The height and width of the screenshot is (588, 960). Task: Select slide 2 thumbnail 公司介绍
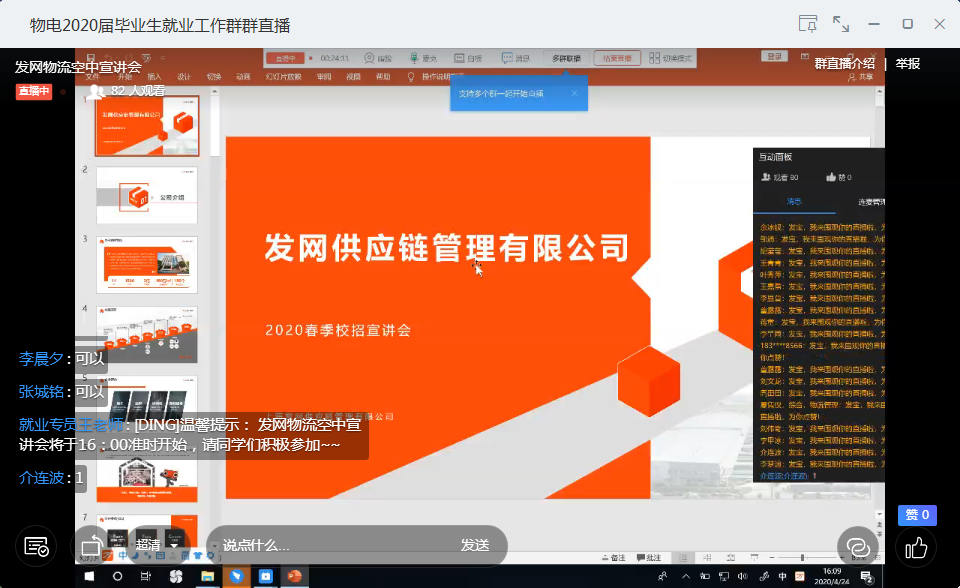(x=146, y=195)
